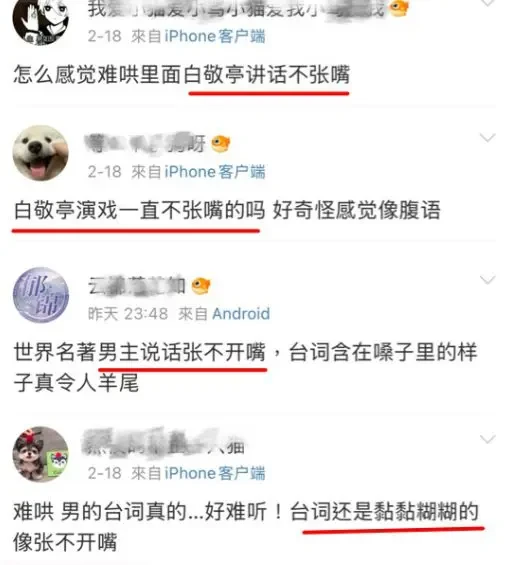The height and width of the screenshot is (565, 509).
Task: Open the Android source link
Action: pos(241,314)
